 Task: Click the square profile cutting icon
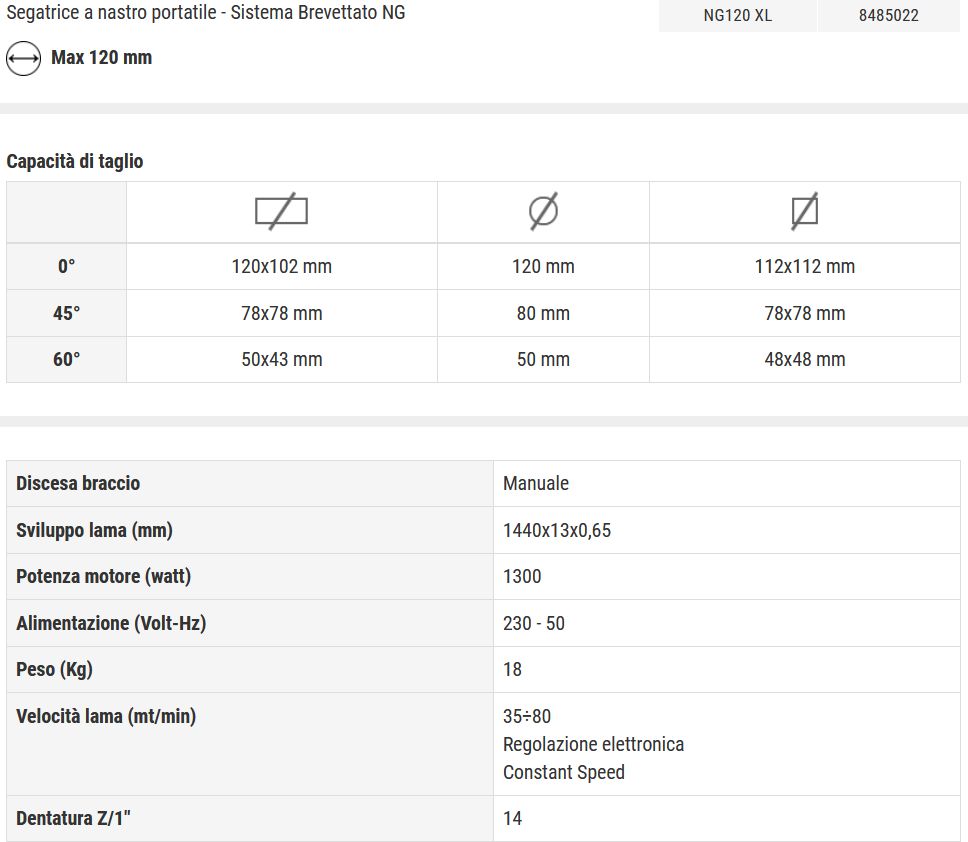pyautogui.click(x=804, y=211)
